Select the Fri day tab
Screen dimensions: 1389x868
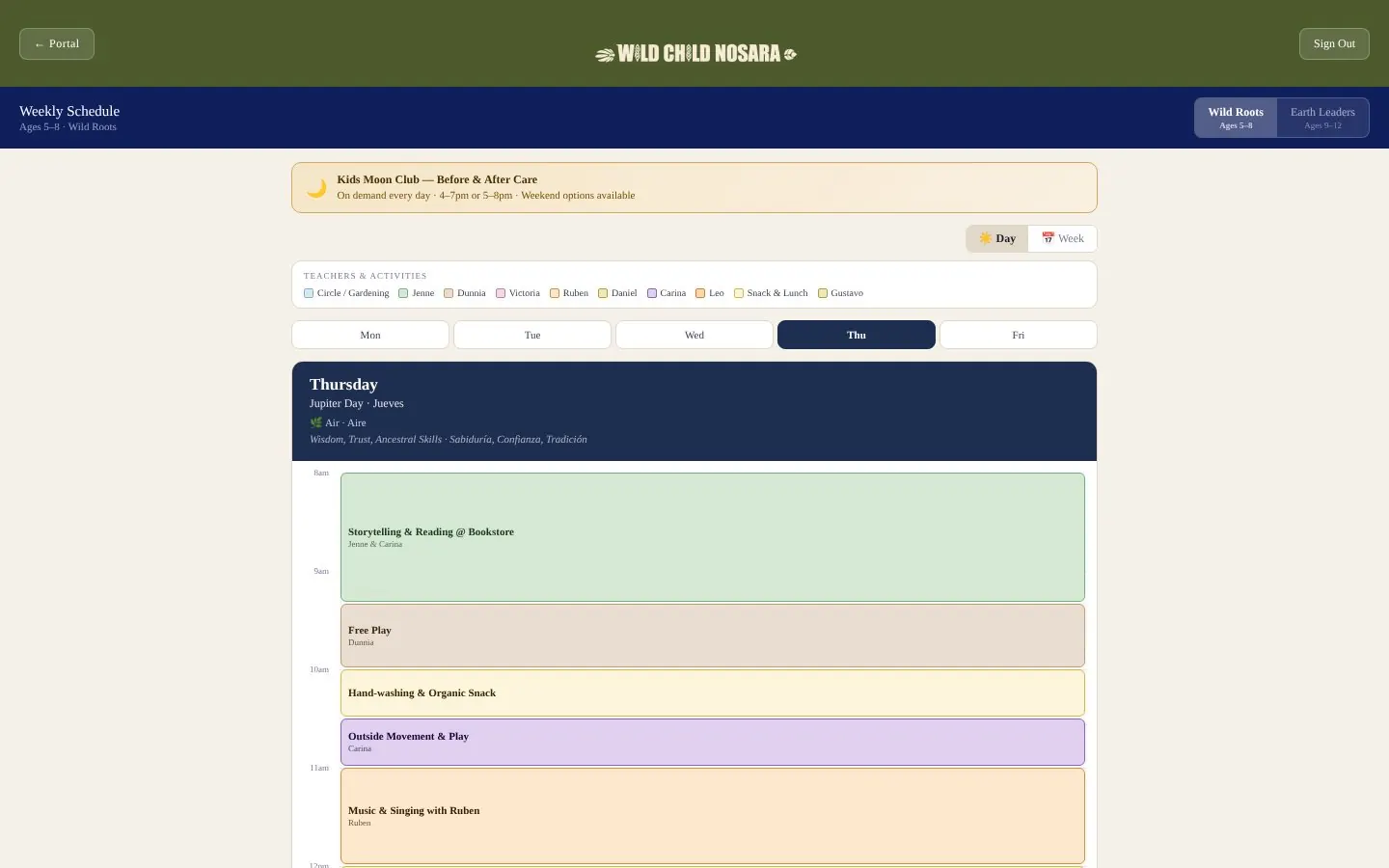click(x=1019, y=335)
